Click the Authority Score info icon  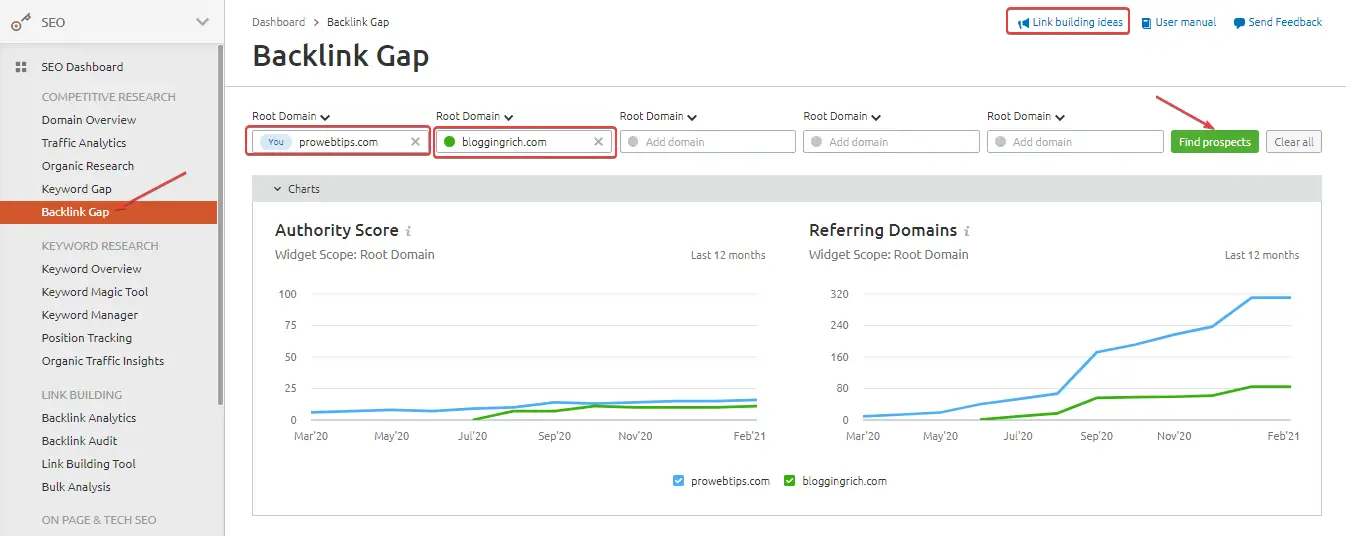409,231
